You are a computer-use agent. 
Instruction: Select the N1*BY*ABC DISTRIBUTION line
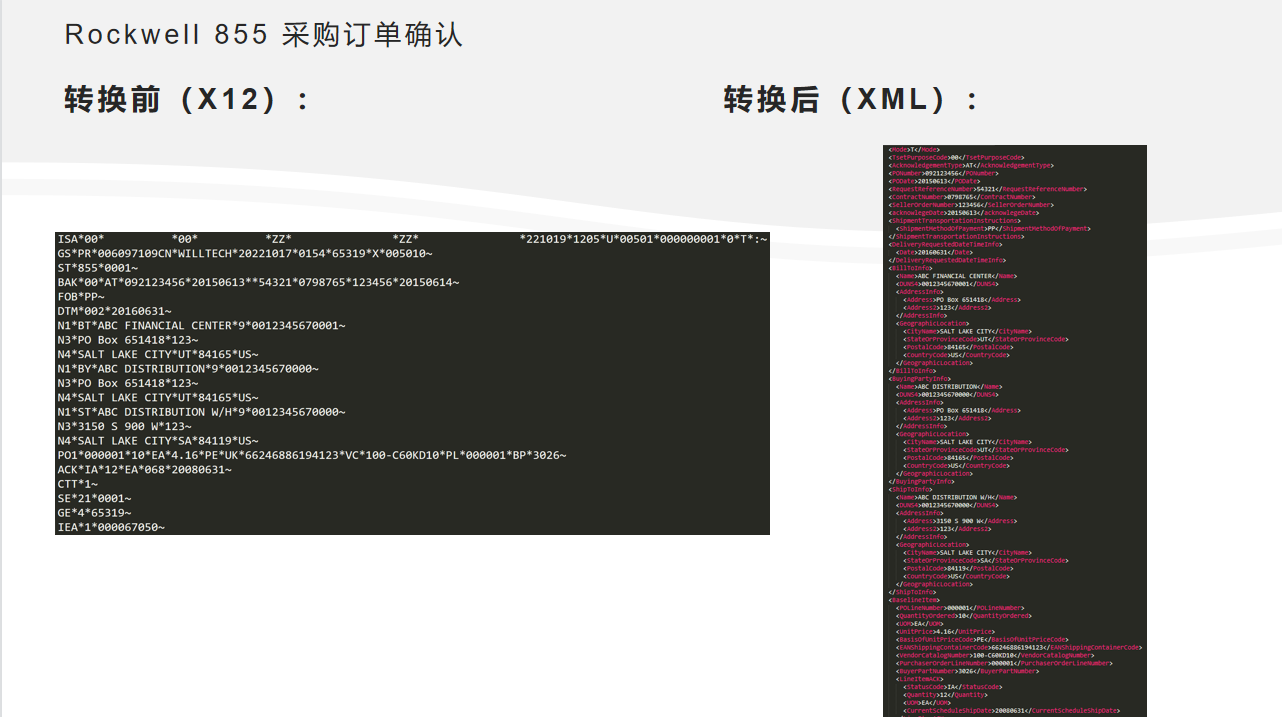[x=188, y=369]
